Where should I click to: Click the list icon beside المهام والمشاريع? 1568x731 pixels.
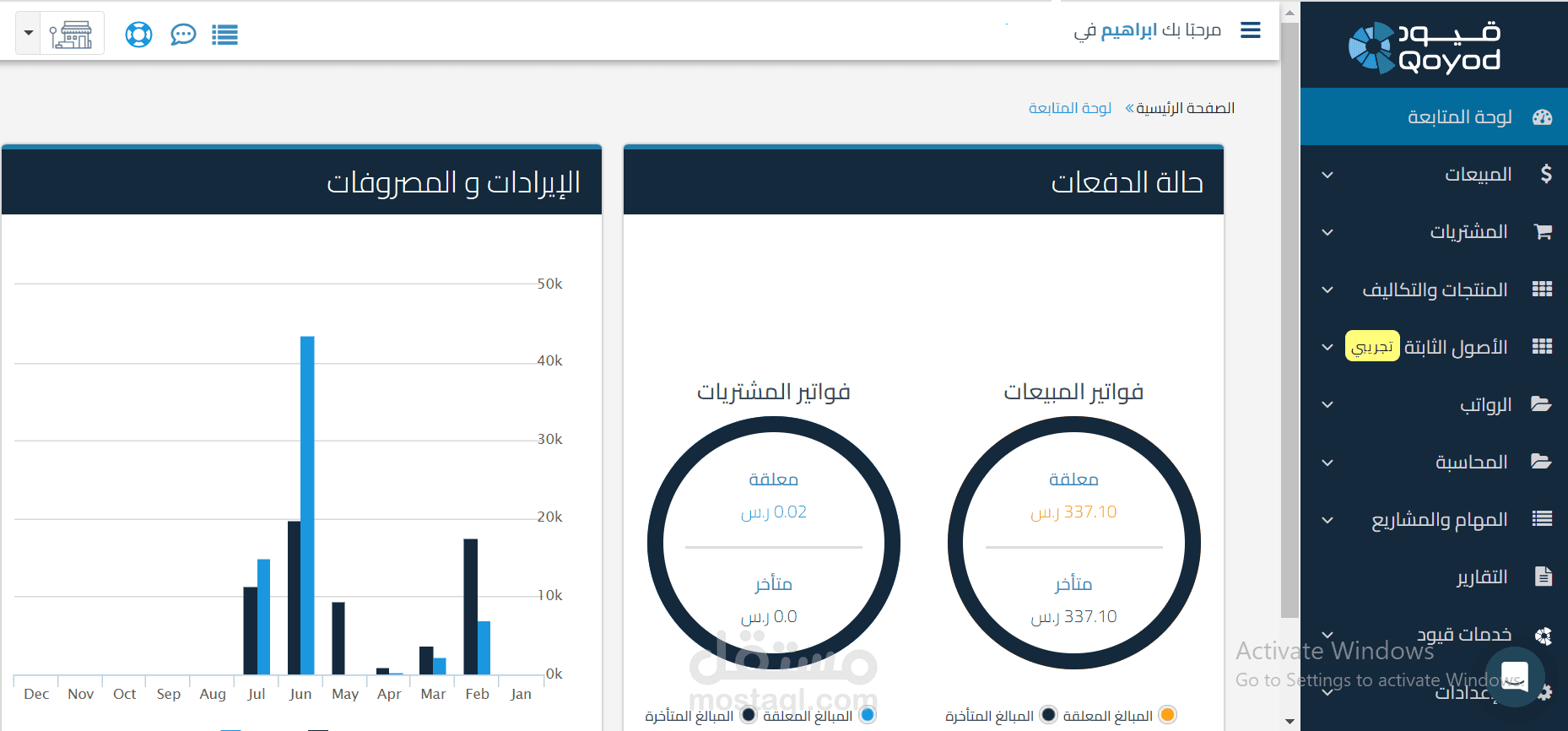pyautogui.click(x=1543, y=518)
